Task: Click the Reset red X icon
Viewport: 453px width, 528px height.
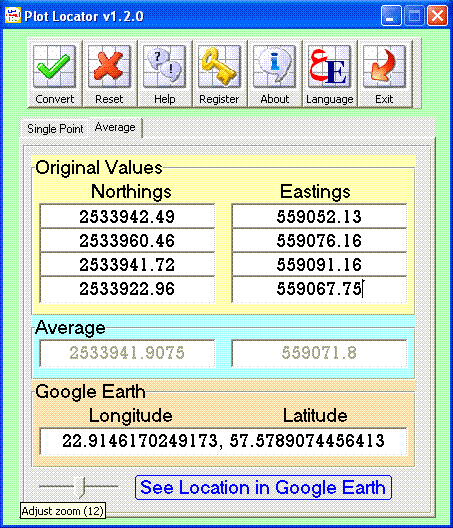Action: coord(109,67)
